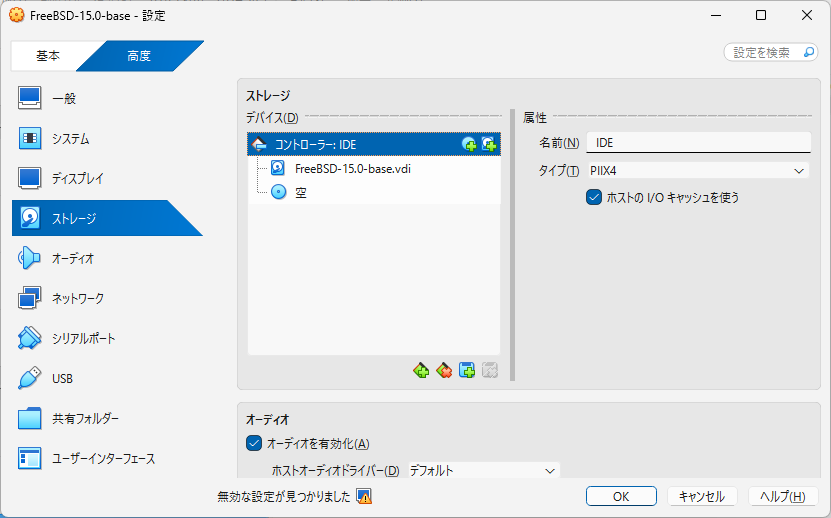Image resolution: width=831 pixels, height=518 pixels.
Task: Select the ストレージ category in sidebar
Action: click(107, 218)
